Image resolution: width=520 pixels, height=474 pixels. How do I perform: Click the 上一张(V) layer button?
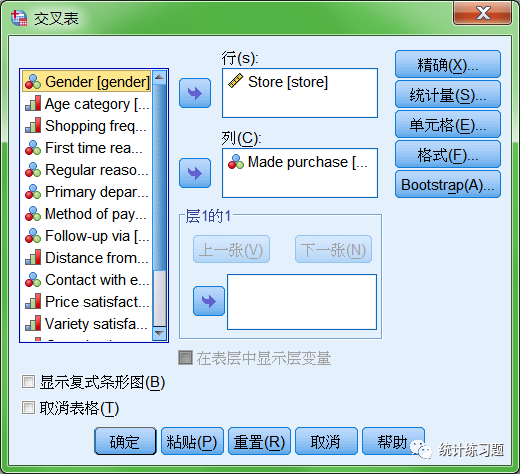(x=231, y=249)
